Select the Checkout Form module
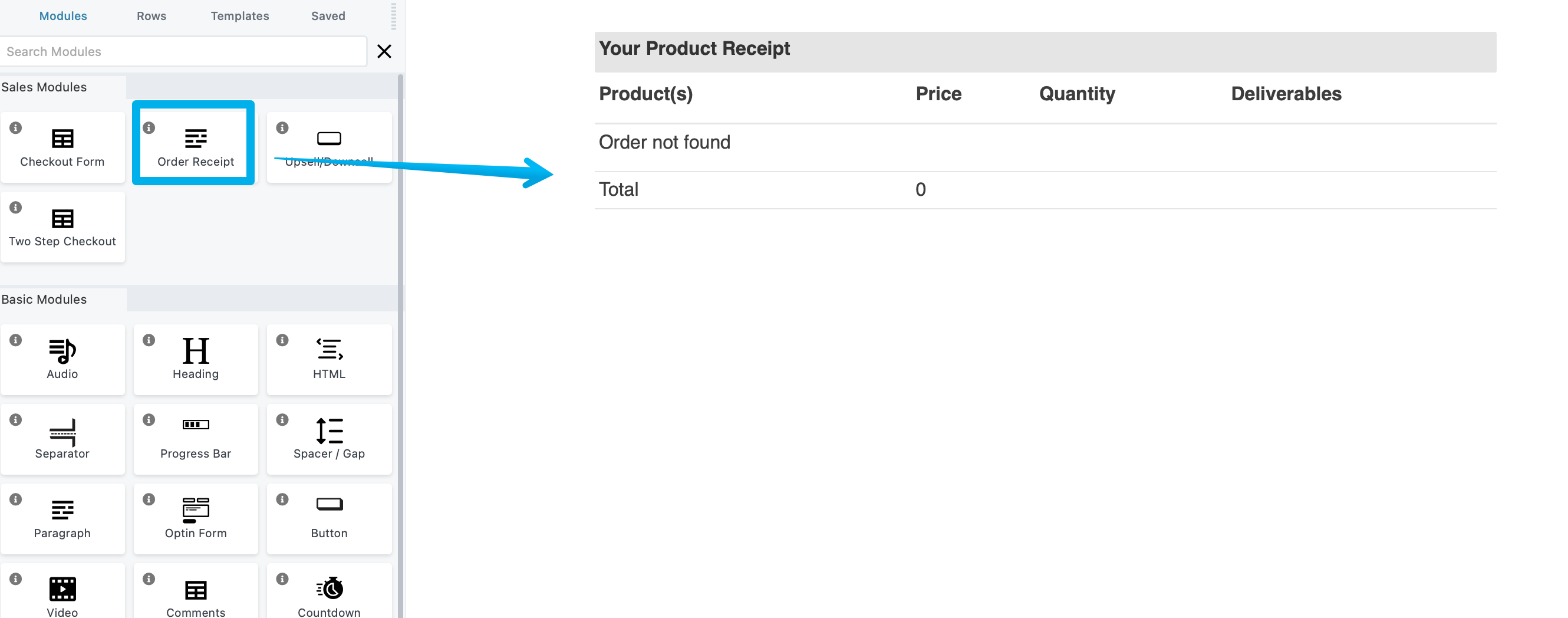The width and height of the screenshot is (1568, 618). pyautogui.click(x=62, y=147)
